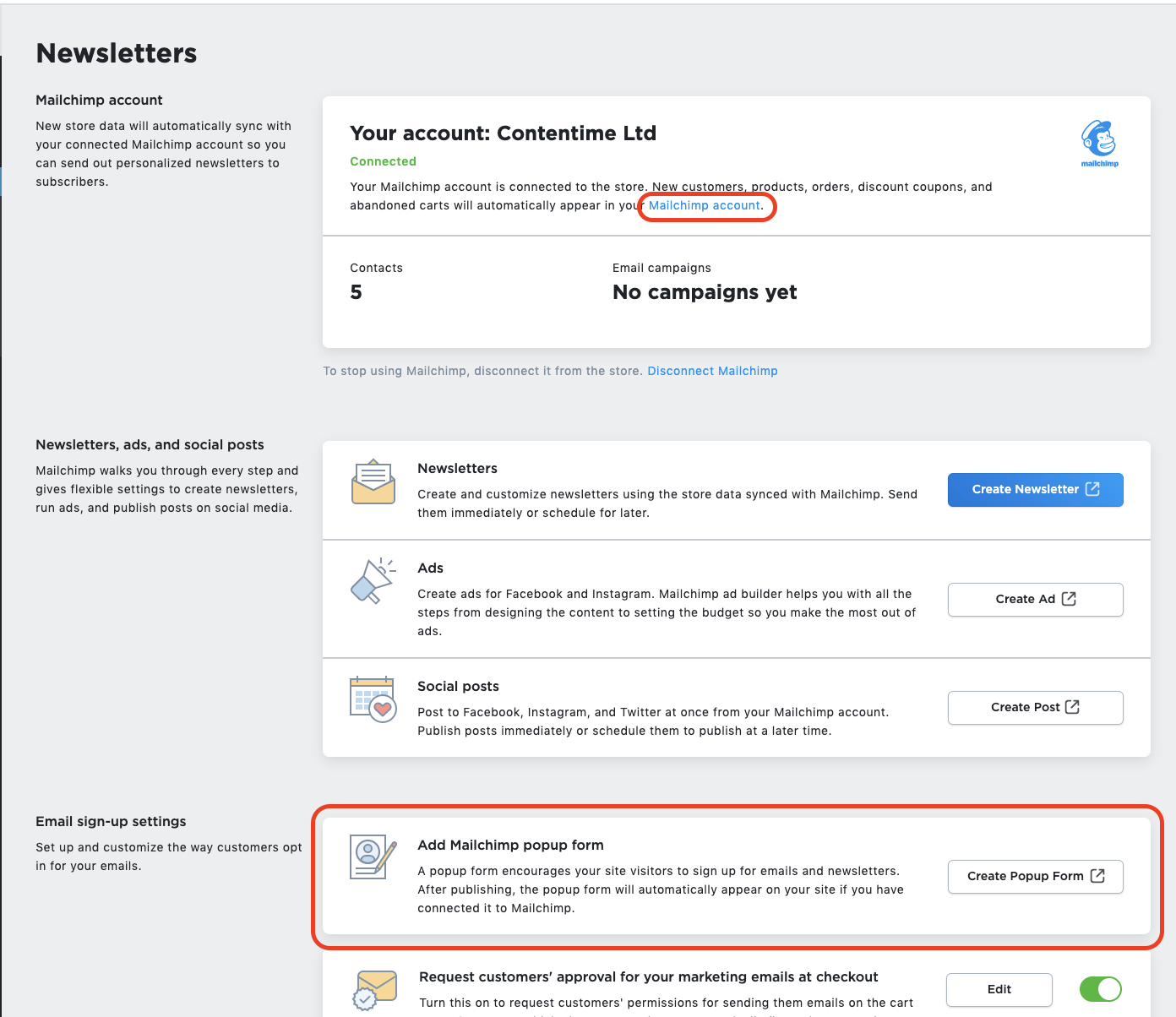The image size is (1176, 1017).
Task: Click the external link icon on Create Ad
Action: click(x=1069, y=599)
